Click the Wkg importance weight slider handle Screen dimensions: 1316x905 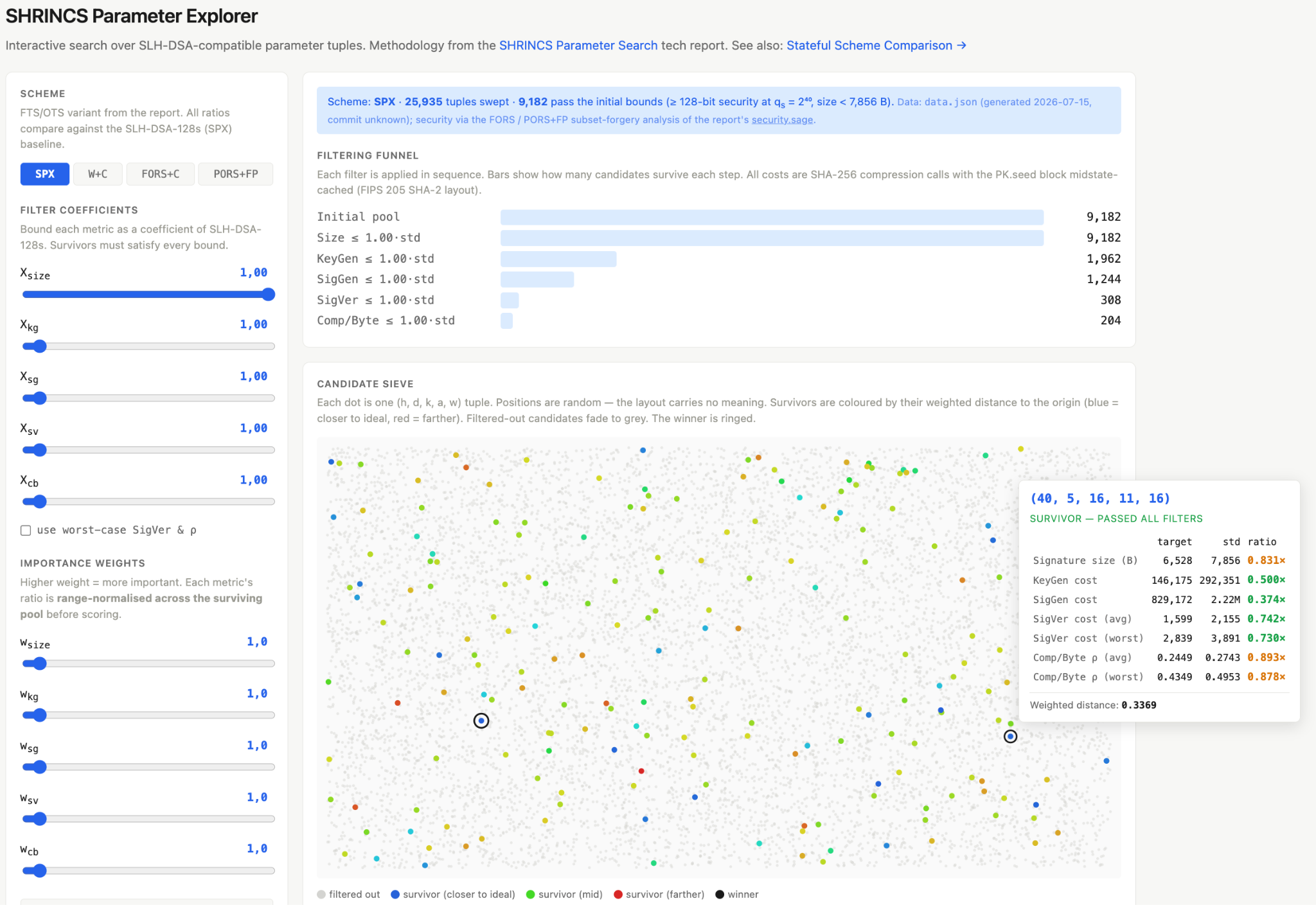(x=39, y=715)
